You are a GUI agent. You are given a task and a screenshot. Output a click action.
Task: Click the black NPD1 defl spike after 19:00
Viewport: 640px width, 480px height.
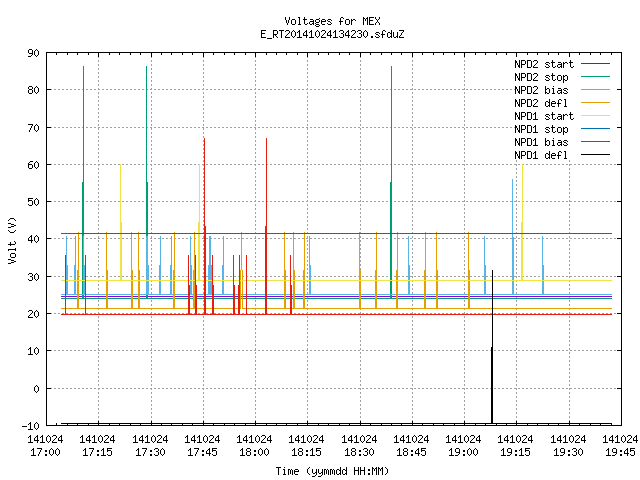[x=492, y=347]
